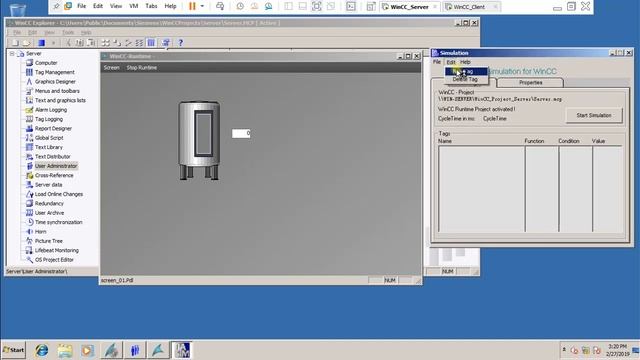
Task: Click Stop Runtime in runtime menu bar
Action: pos(142,68)
